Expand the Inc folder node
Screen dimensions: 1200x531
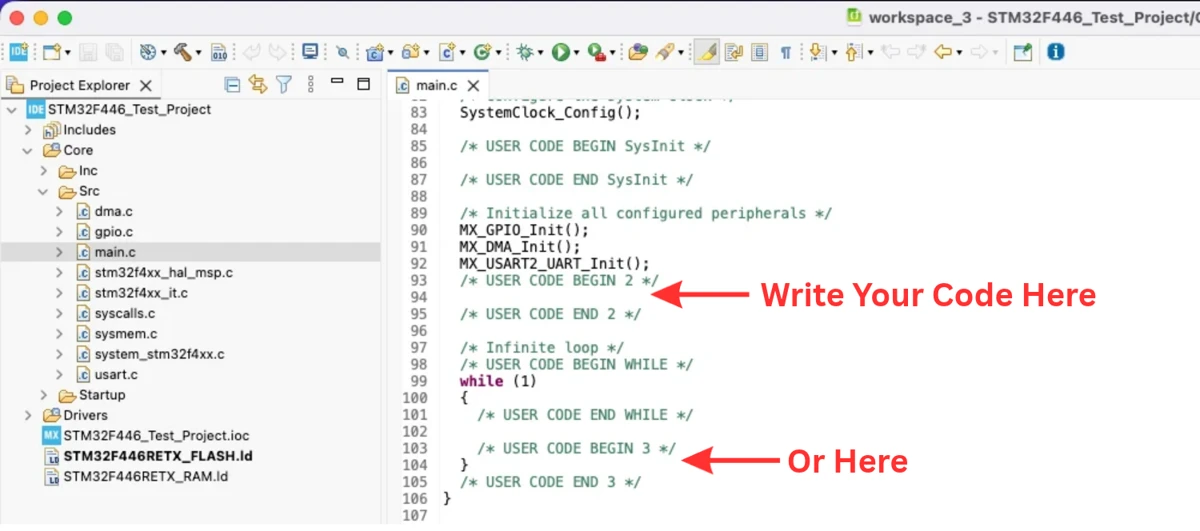pos(44,171)
